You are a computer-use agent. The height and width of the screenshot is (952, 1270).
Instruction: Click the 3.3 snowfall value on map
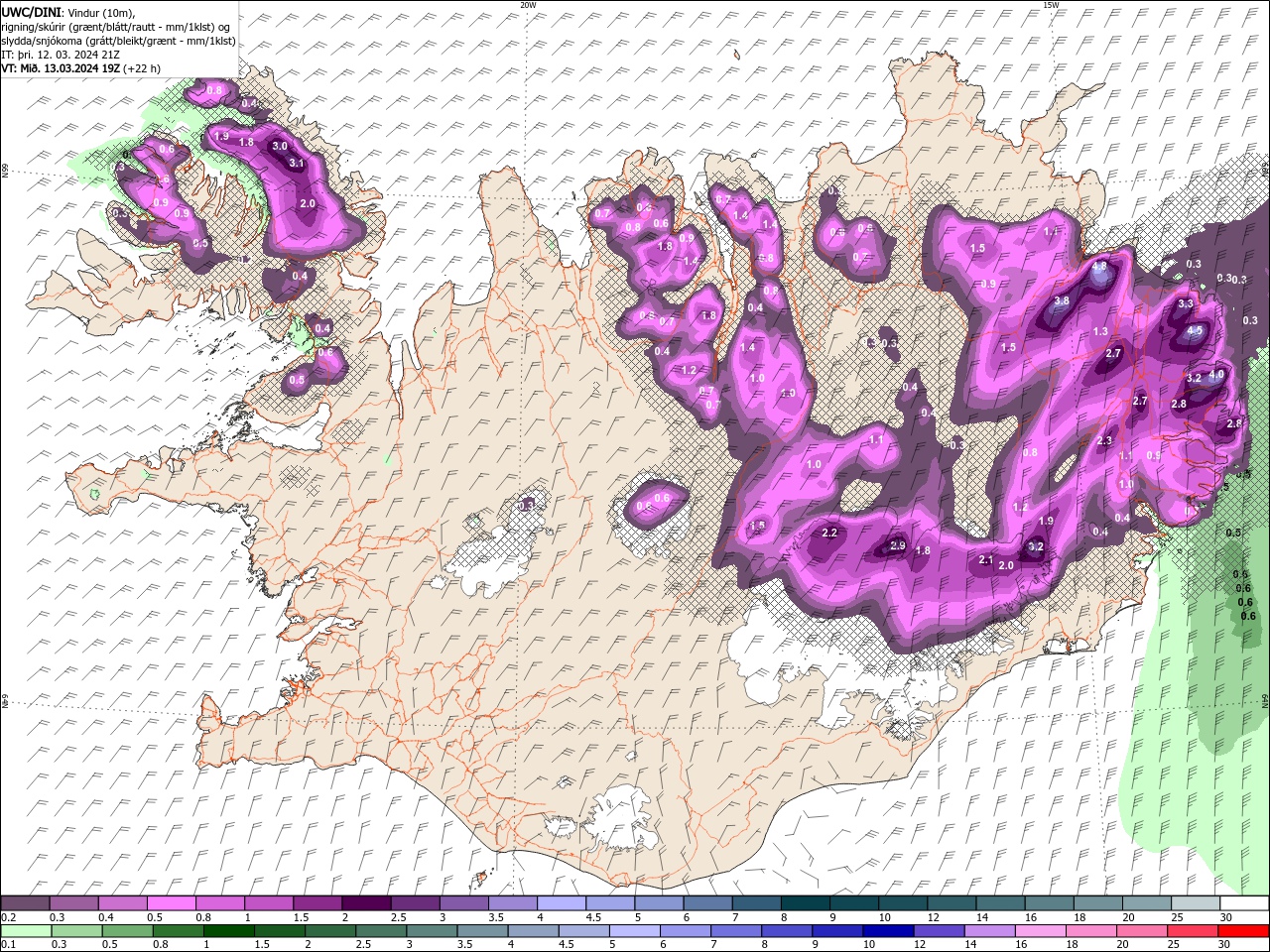(1185, 303)
